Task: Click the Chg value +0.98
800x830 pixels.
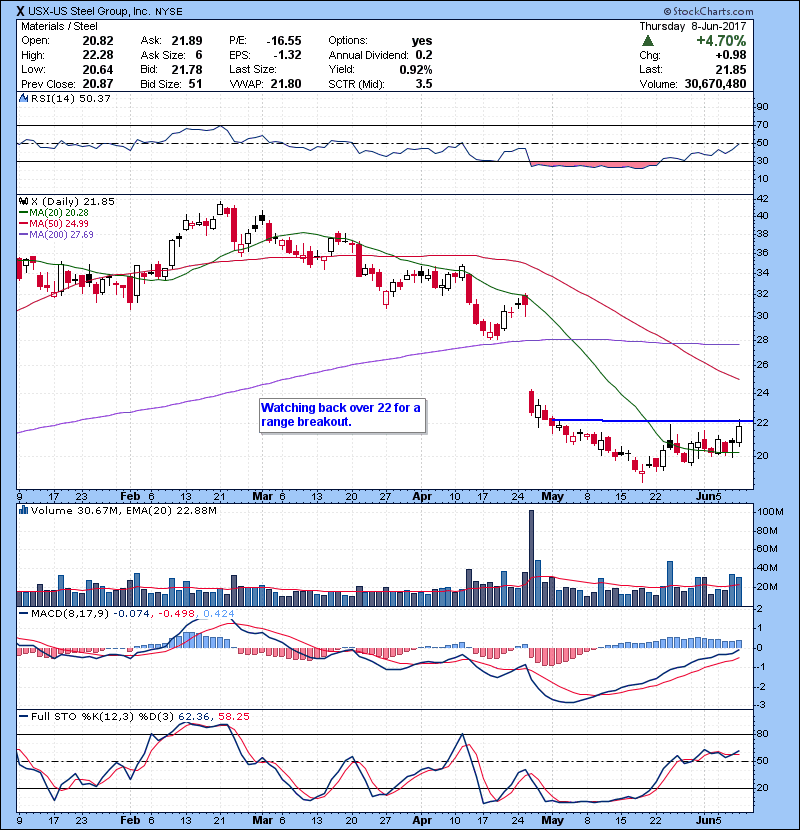Action: 731,55
